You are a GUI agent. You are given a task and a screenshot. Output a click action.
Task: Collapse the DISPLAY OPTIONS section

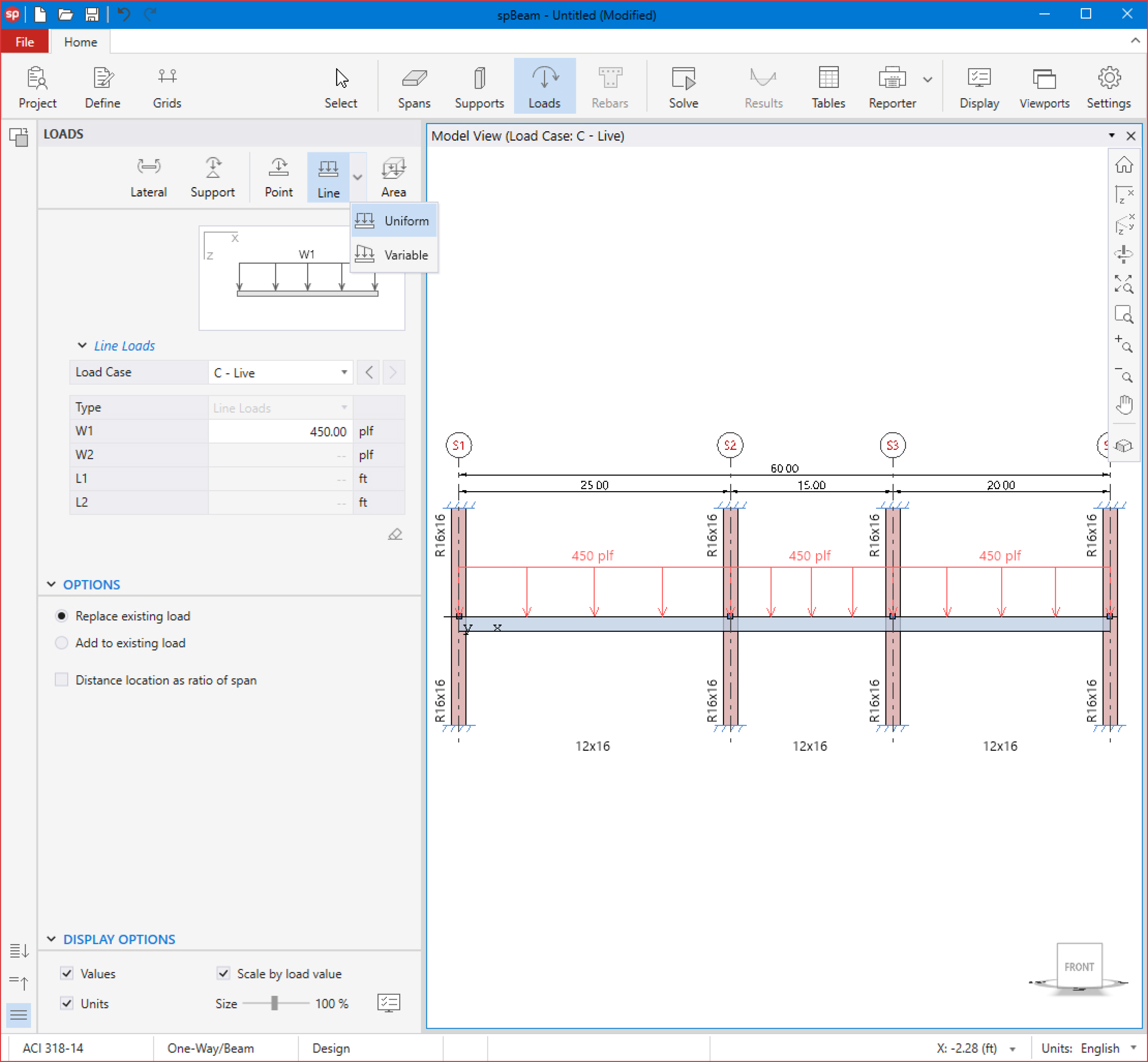tap(51, 939)
